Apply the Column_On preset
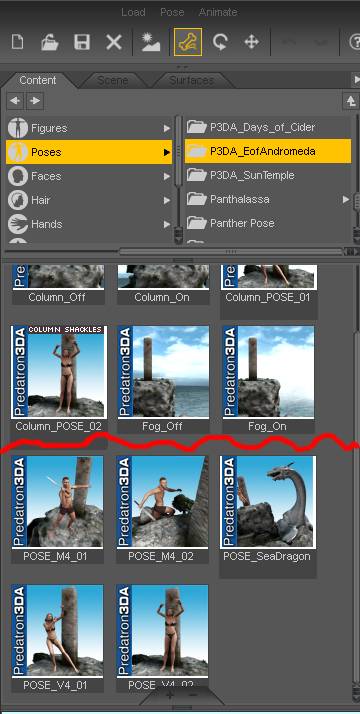The width and height of the screenshot is (360, 714). point(162,284)
